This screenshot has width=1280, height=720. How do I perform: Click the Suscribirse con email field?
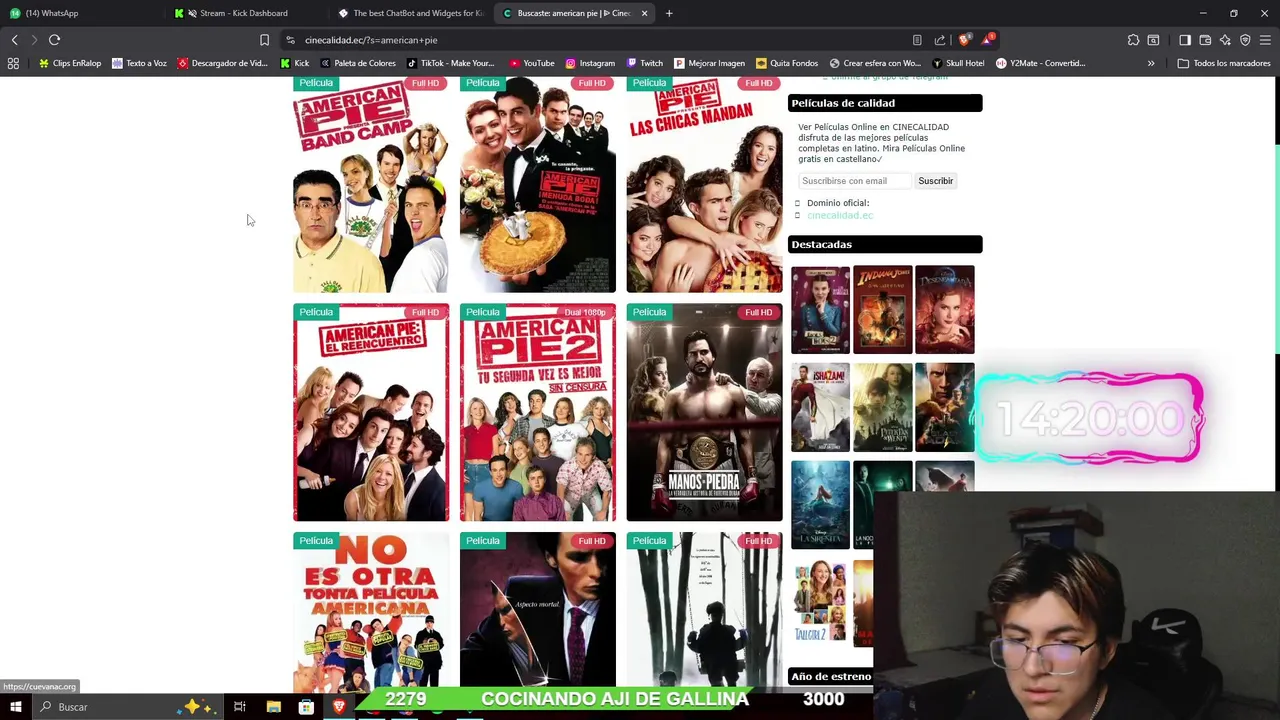click(x=855, y=181)
